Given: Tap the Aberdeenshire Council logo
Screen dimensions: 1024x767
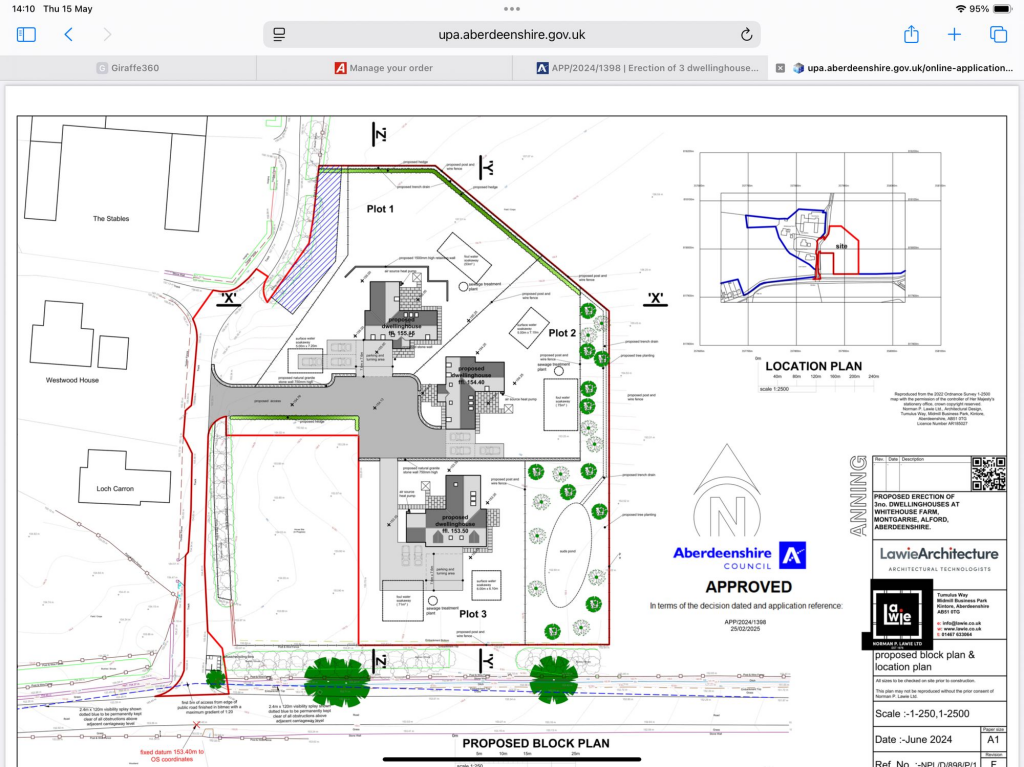Looking at the screenshot, I should [738, 556].
